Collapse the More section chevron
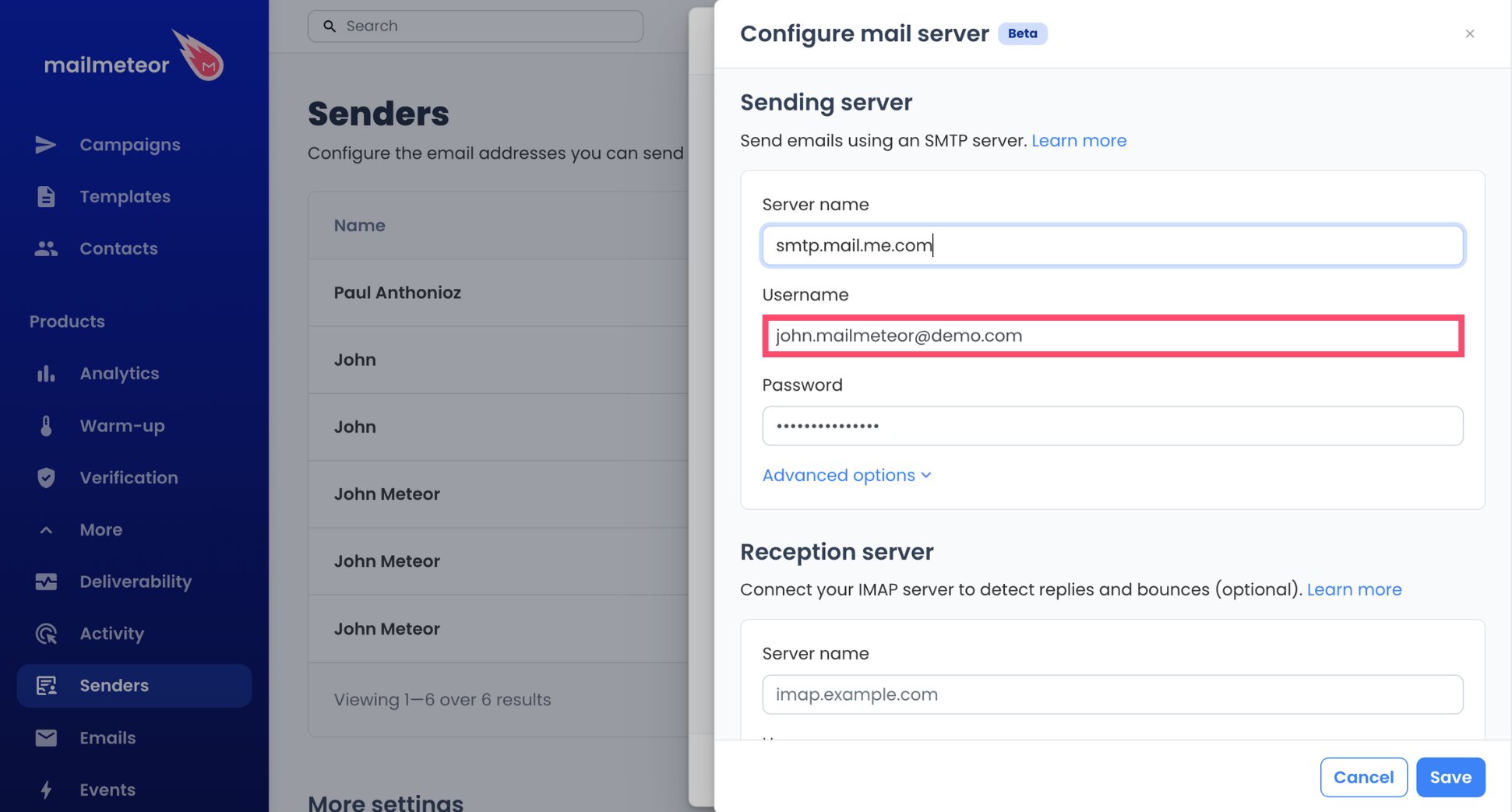 pos(46,530)
